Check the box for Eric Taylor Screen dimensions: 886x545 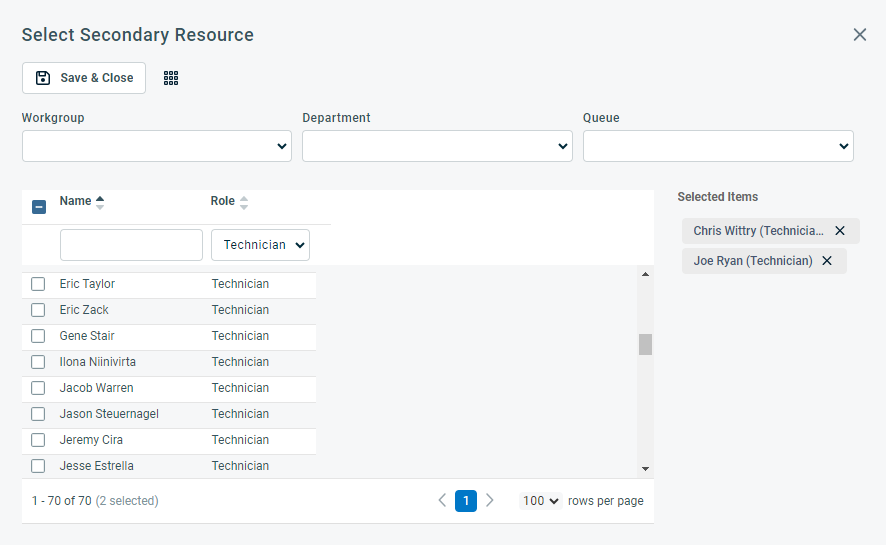pyautogui.click(x=38, y=284)
